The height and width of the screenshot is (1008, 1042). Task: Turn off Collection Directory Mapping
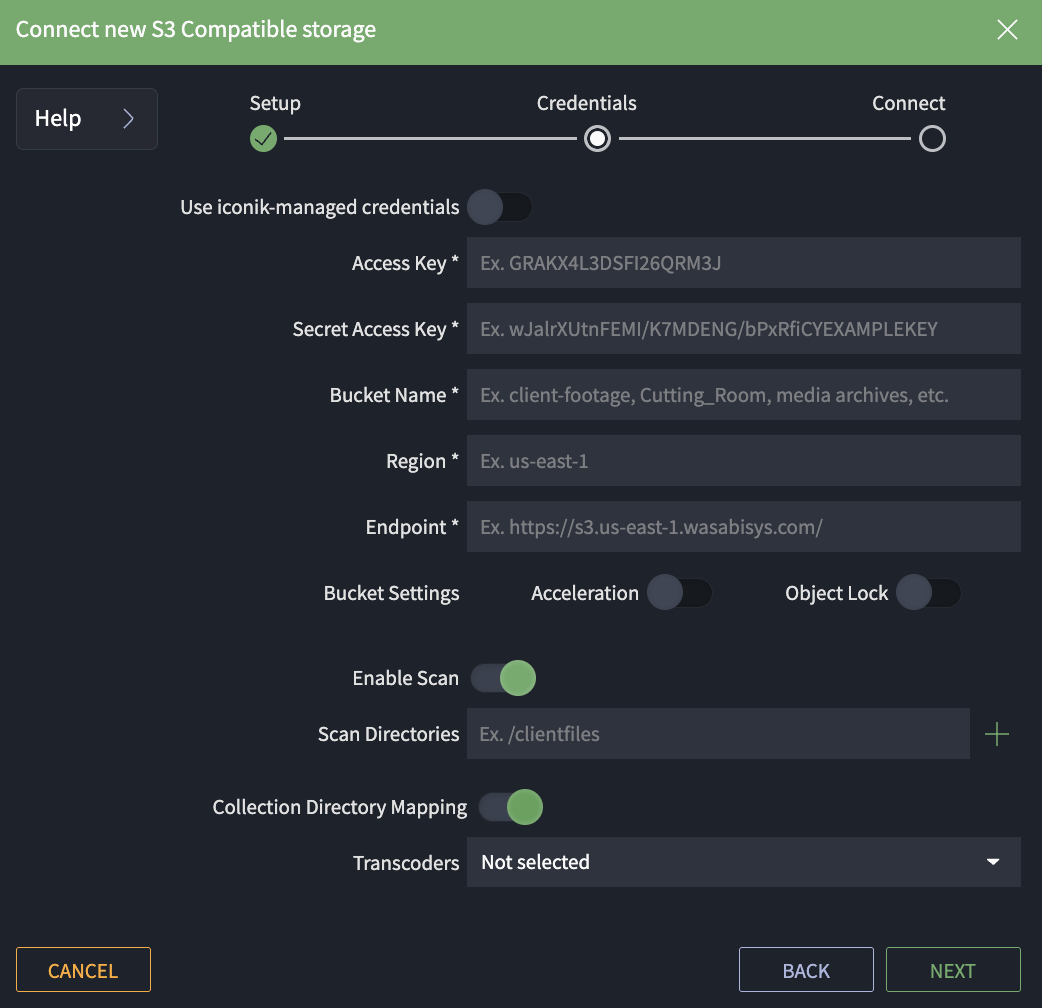511,807
